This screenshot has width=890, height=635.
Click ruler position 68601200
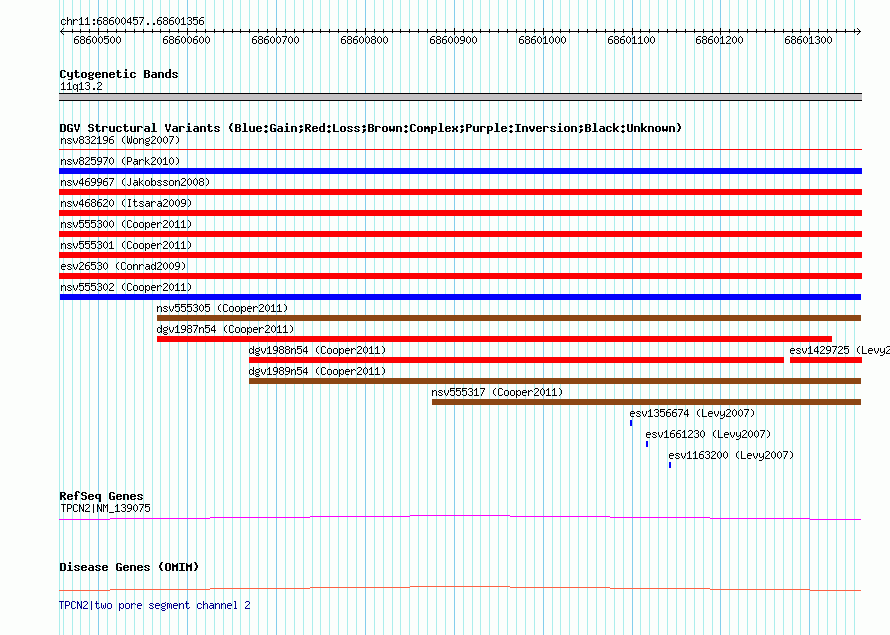pos(720,40)
